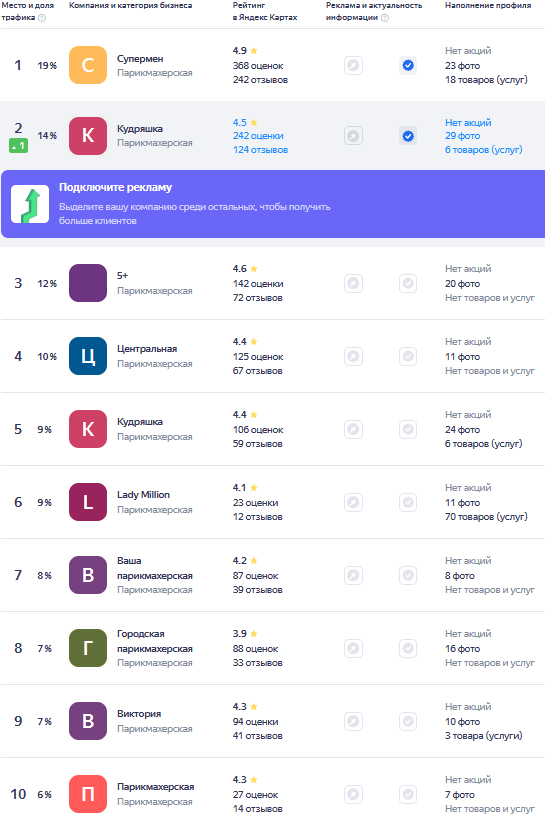Click the blue verified checkmark for Кудряшка in second place

click(408, 136)
